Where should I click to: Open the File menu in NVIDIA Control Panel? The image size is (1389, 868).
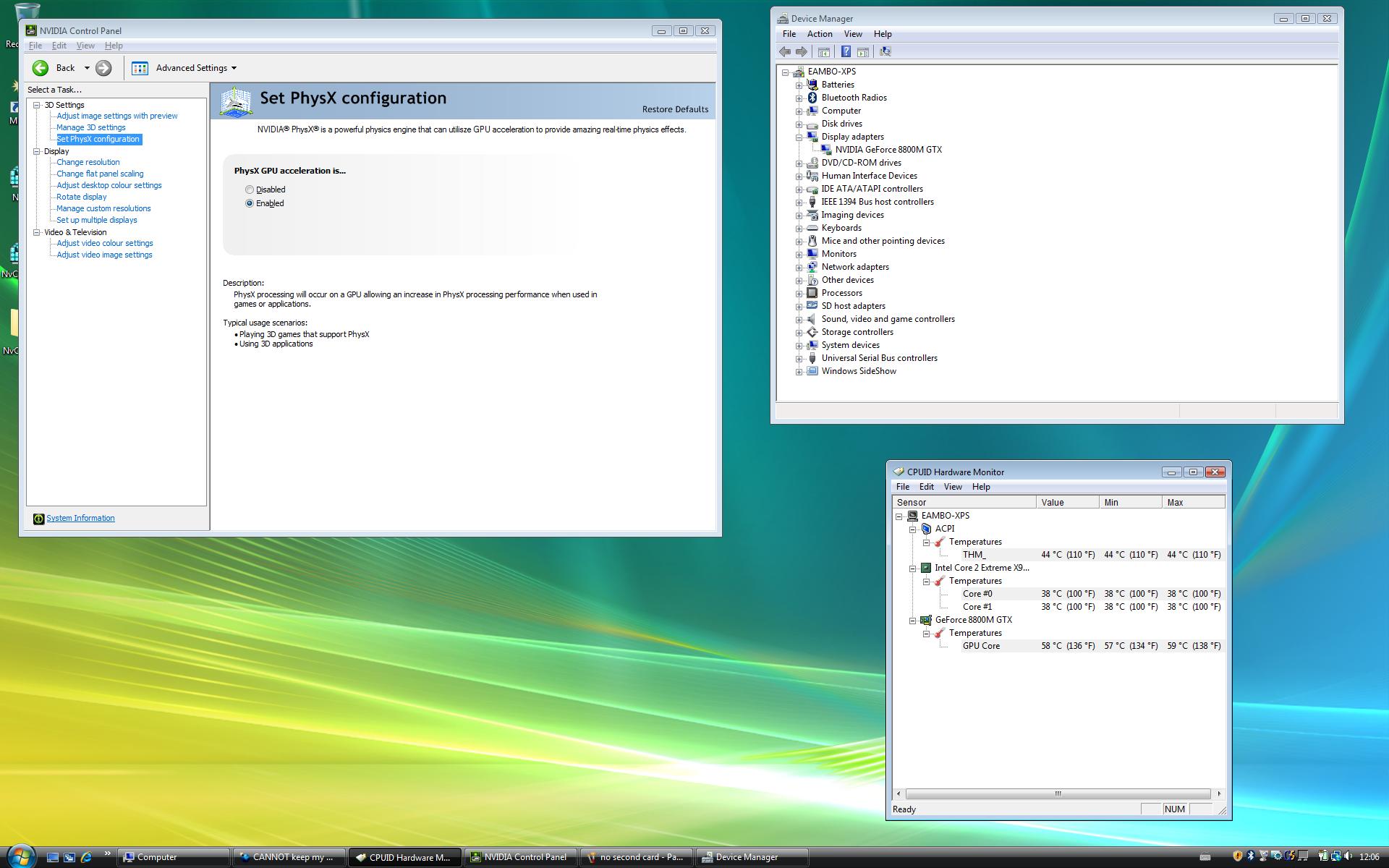coord(35,46)
